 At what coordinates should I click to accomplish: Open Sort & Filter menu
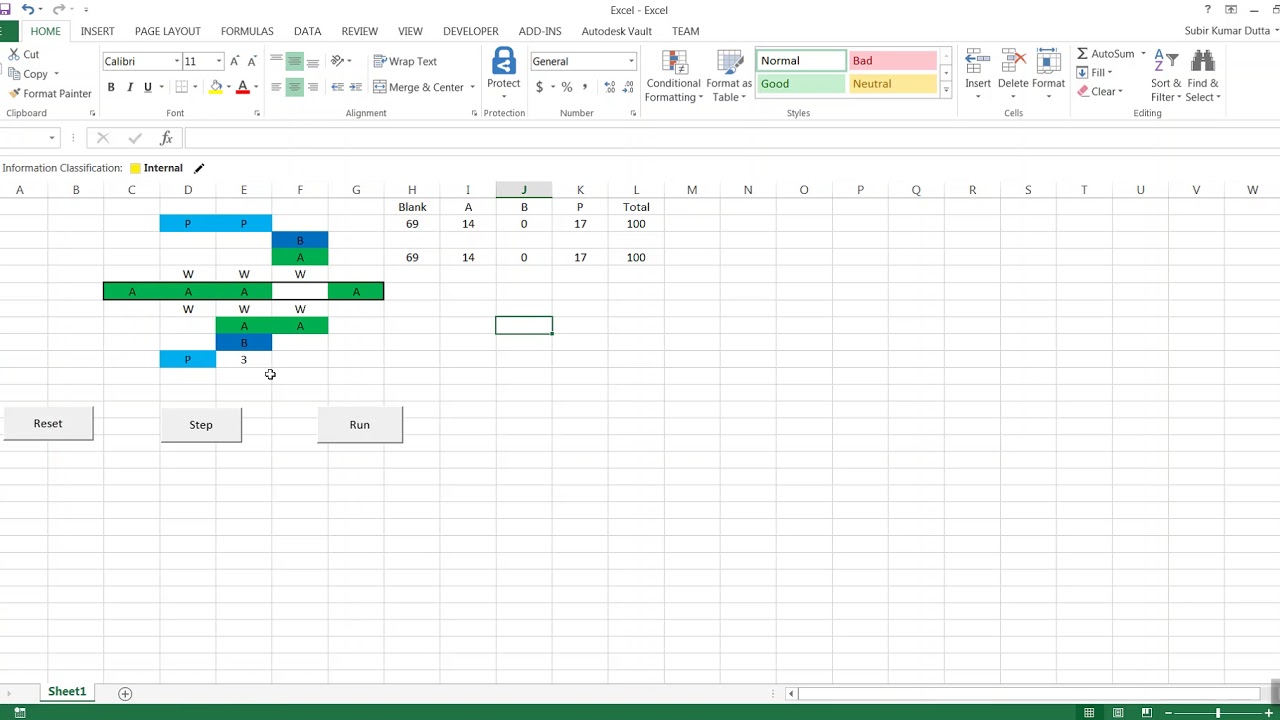coord(1166,75)
